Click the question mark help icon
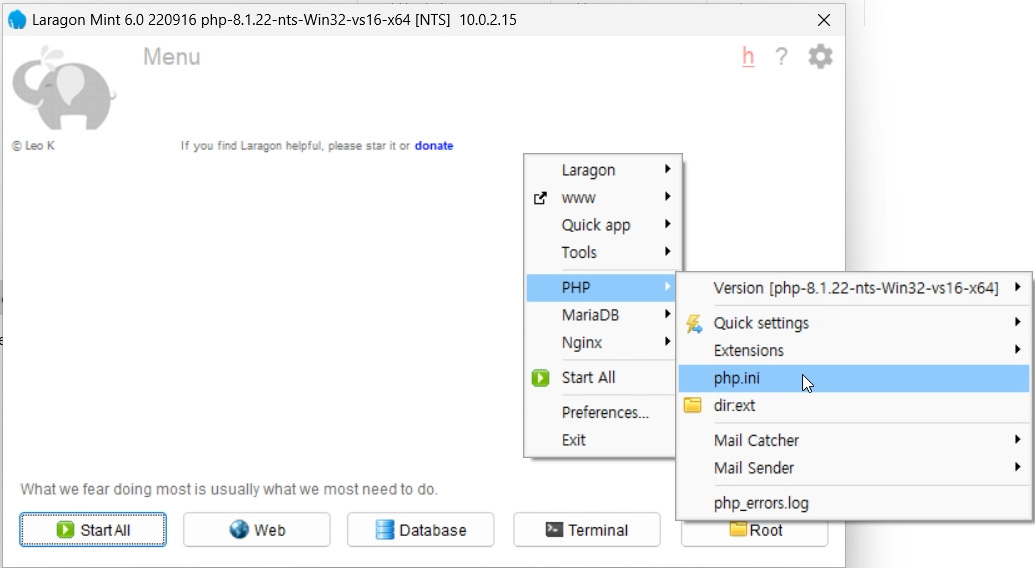 782,57
